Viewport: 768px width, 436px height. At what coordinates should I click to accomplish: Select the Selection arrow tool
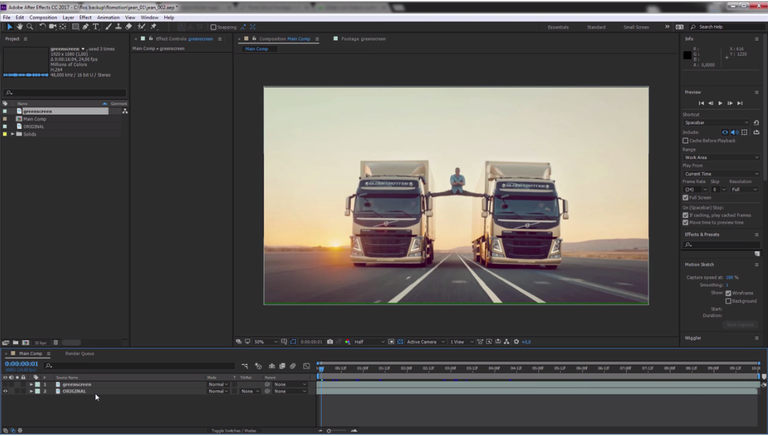pyautogui.click(x=9, y=27)
